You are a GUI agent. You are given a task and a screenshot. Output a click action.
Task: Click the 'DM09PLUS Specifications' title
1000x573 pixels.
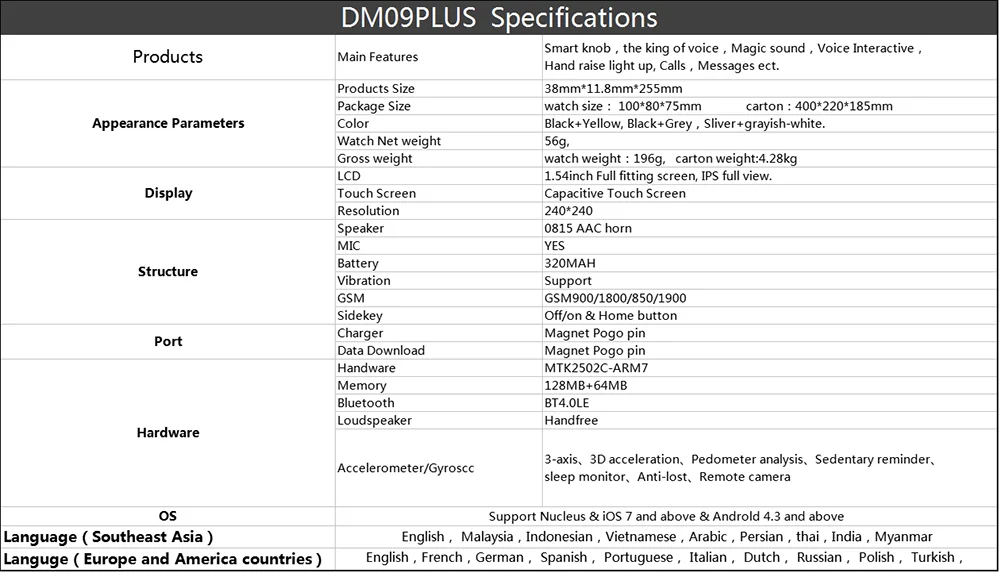click(x=499, y=18)
